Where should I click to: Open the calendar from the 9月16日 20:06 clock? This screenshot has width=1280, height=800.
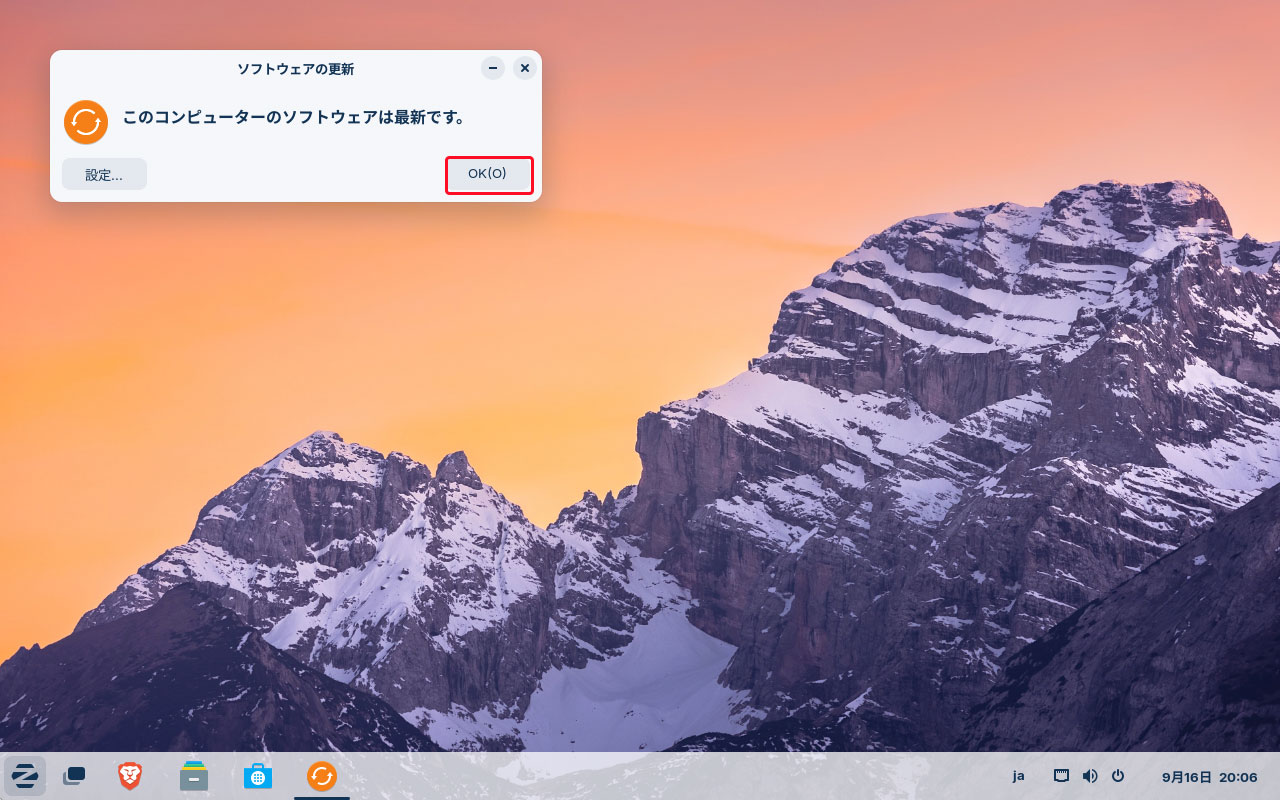click(x=1209, y=777)
